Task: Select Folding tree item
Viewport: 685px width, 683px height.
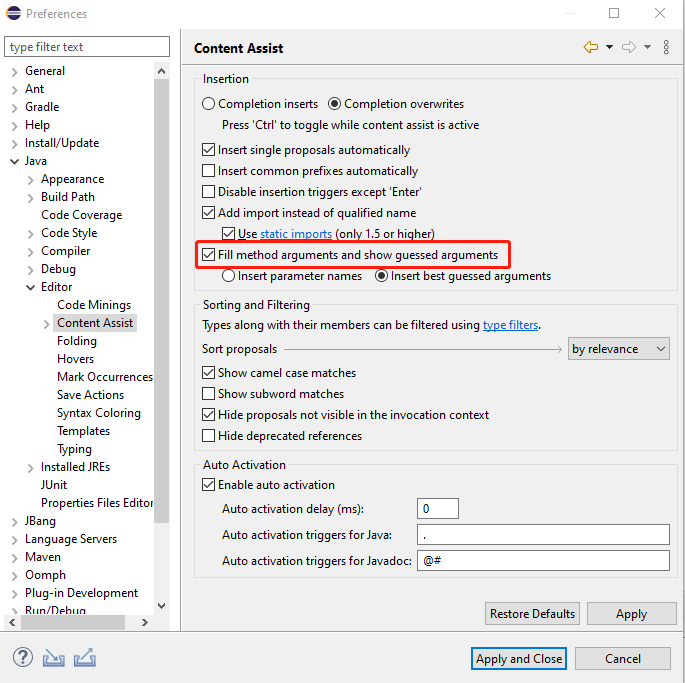Action: (77, 341)
